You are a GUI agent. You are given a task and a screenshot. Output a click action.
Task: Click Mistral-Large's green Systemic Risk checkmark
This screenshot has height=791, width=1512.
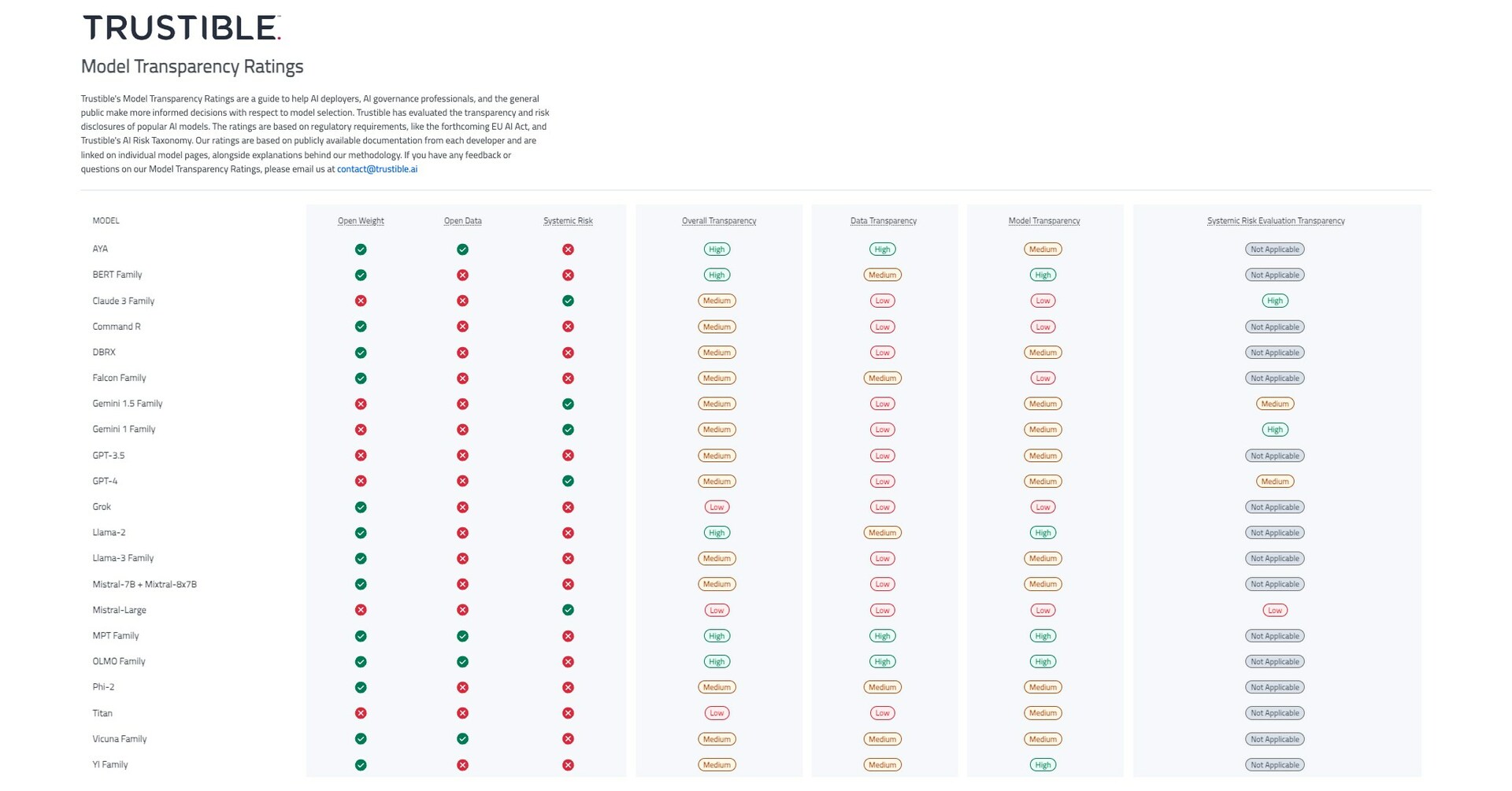pyautogui.click(x=569, y=609)
